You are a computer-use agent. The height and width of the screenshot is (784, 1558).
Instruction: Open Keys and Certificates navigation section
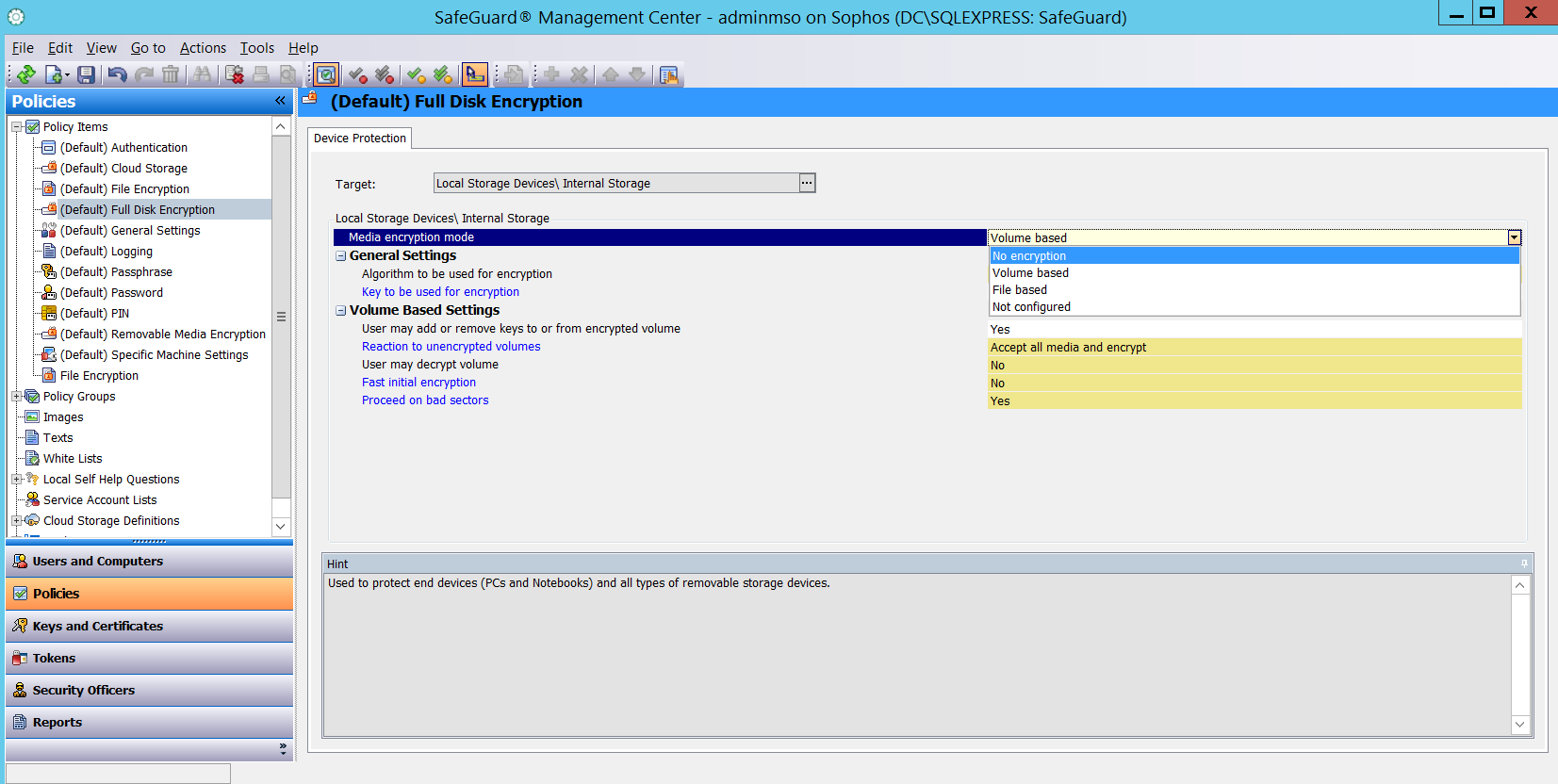click(x=150, y=627)
